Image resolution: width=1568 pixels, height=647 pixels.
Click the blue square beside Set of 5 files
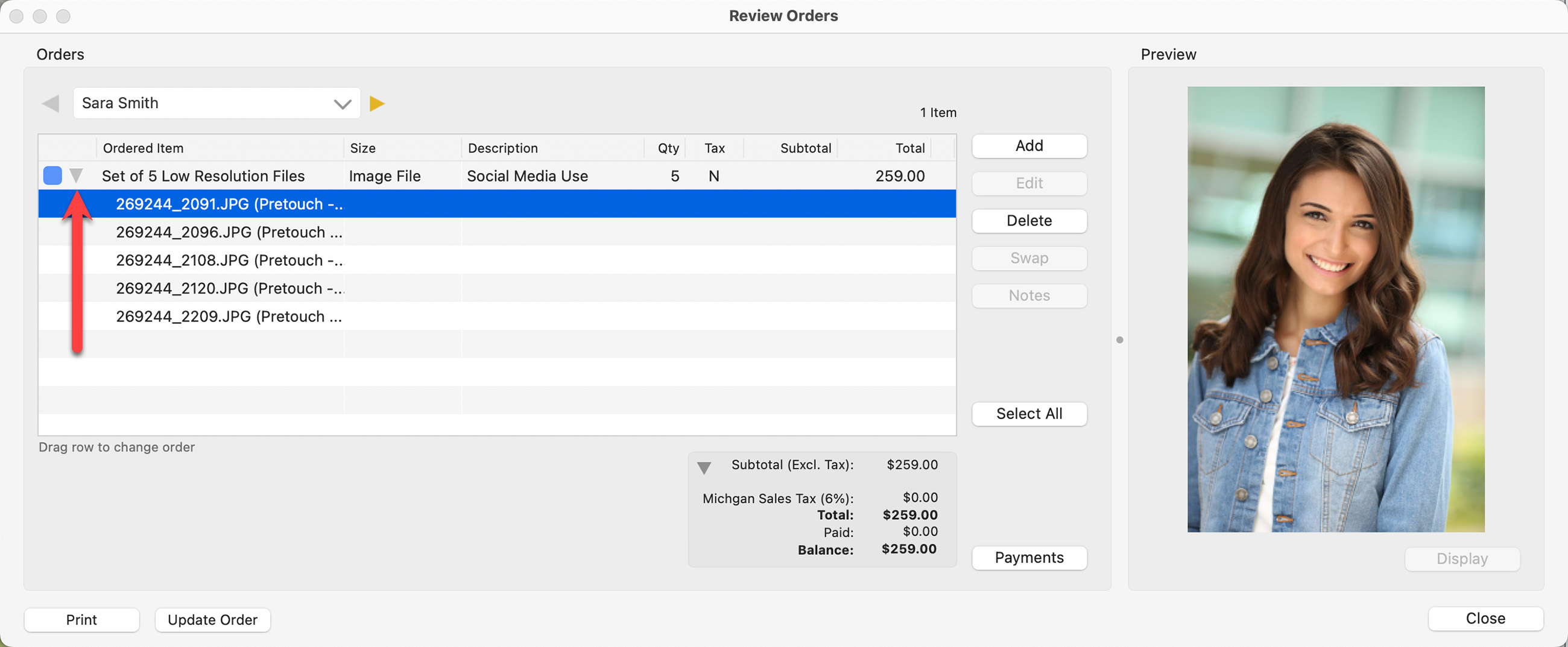click(52, 176)
